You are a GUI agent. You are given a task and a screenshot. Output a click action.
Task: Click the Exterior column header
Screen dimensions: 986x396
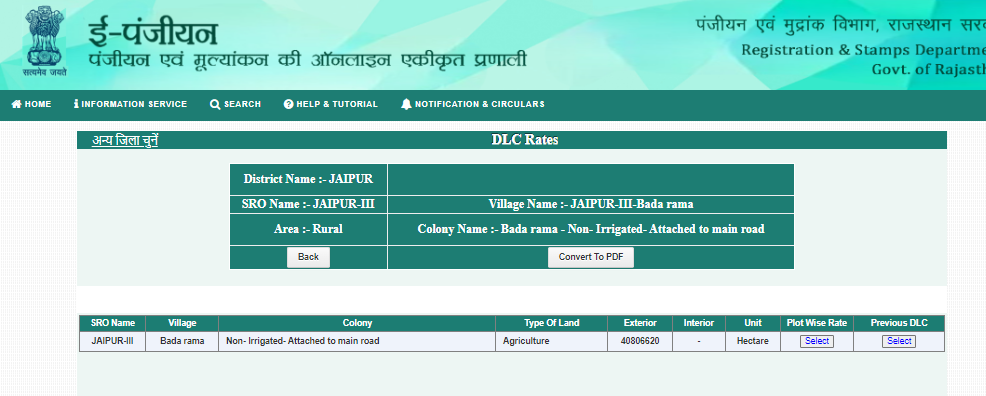(640, 323)
